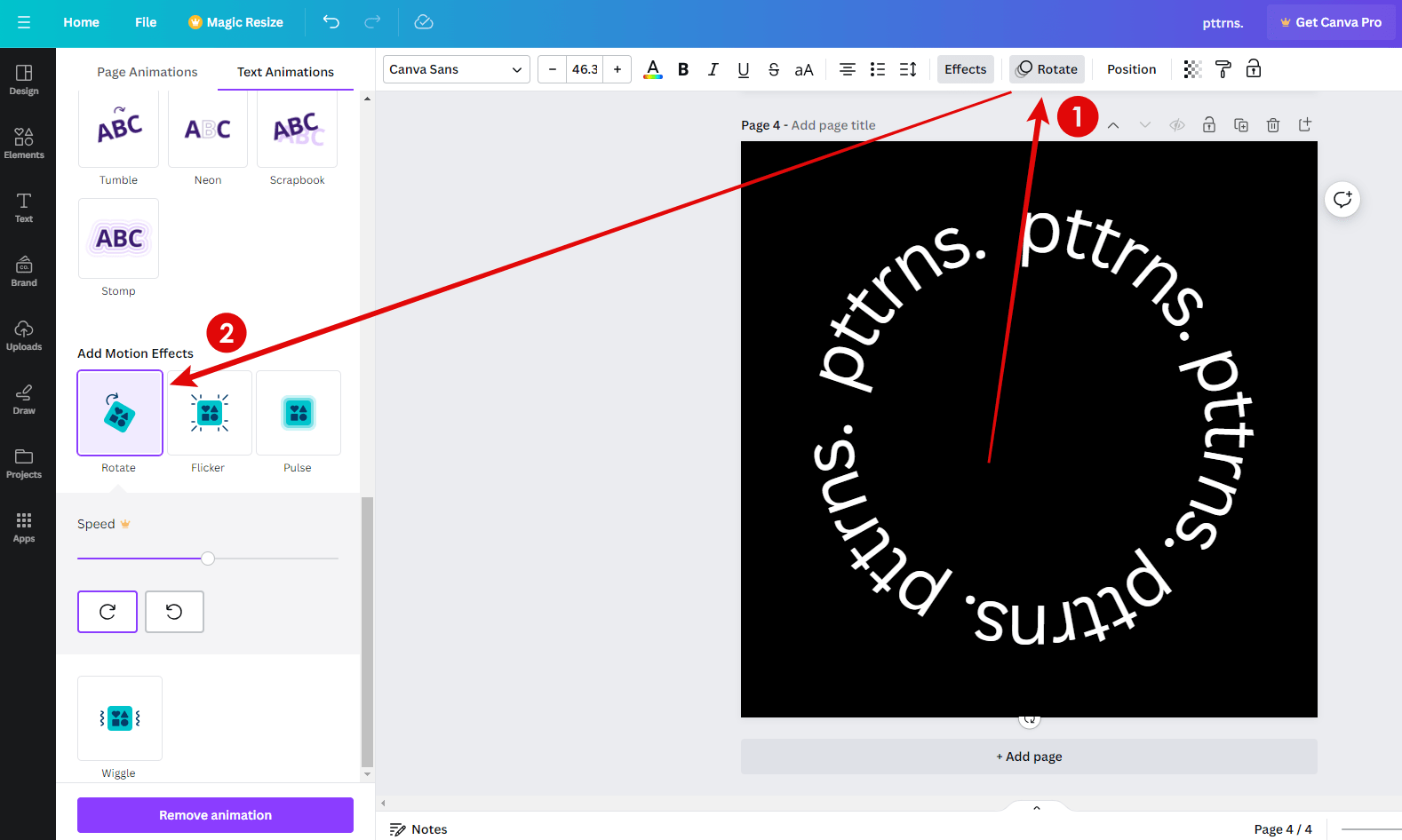Toggle bold formatting

click(683, 69)
